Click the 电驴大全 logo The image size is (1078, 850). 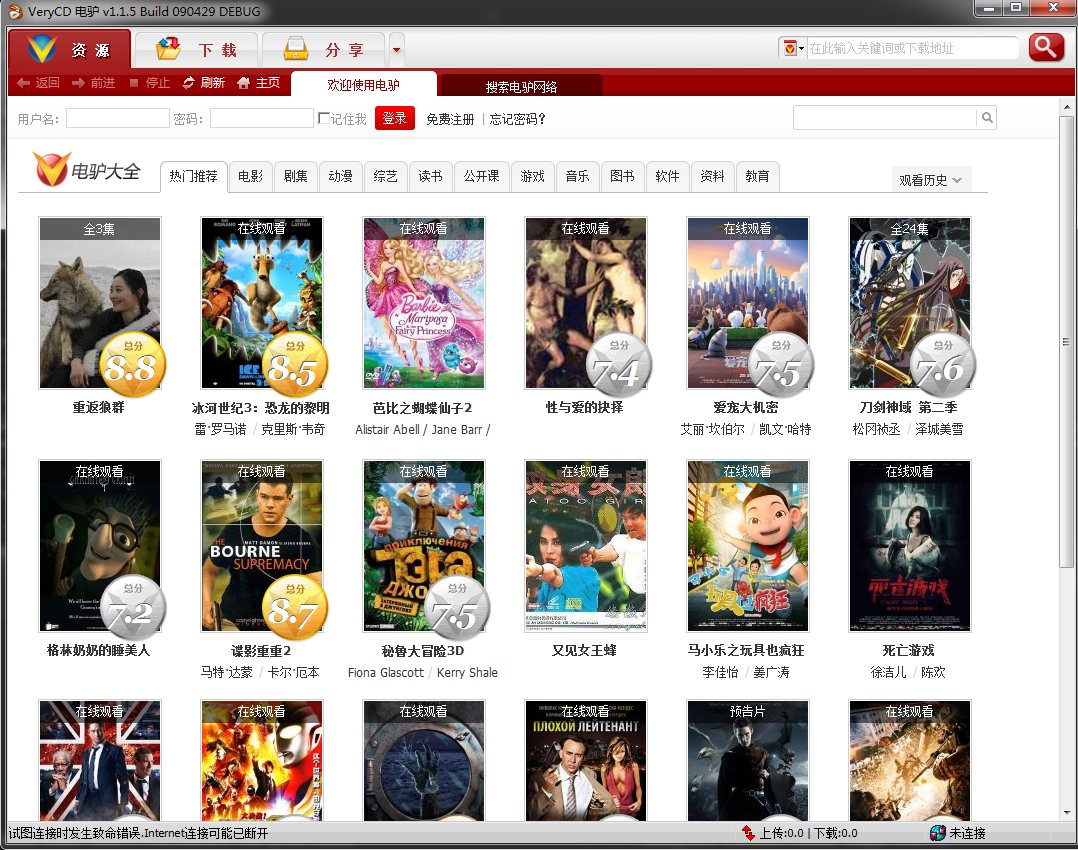tap(87, 170)
